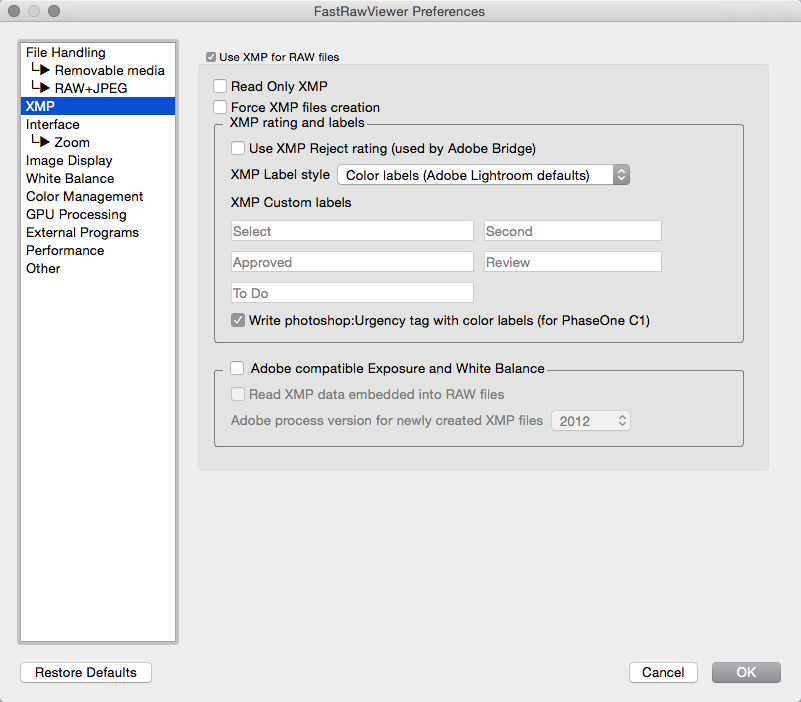Click the Select custom label field
Viewport: 801px width, 702px height.
click(352, 231)
